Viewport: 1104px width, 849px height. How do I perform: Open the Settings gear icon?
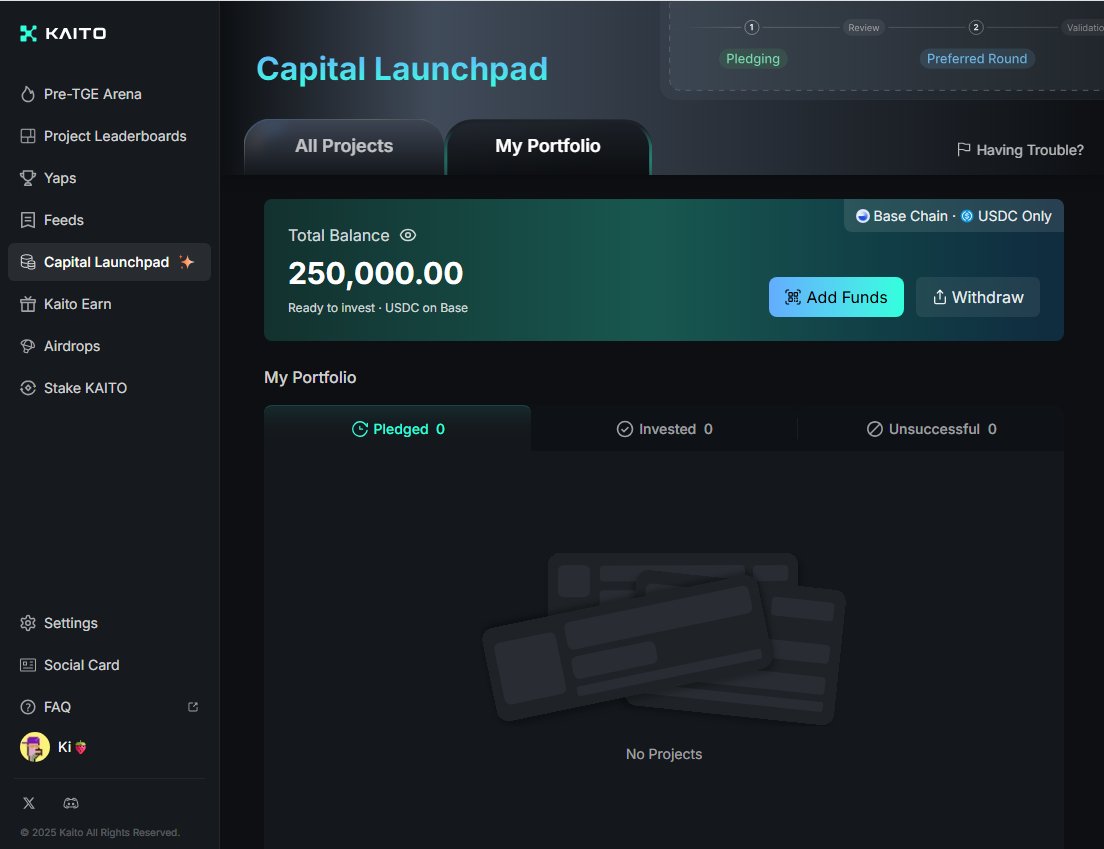tap(28, 623)
